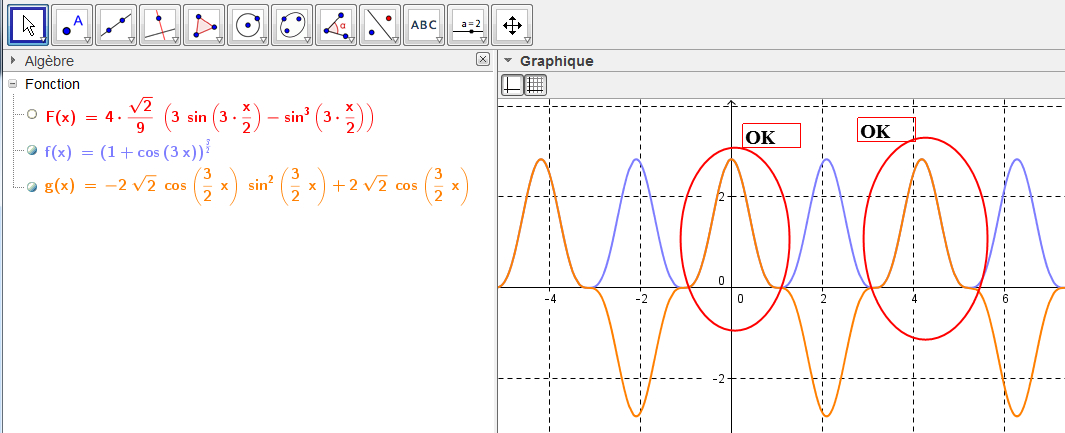1065x433 pixels.
Task: Expand the Algèbre panel style bar arrow
Action: click(x=13, y=61)
